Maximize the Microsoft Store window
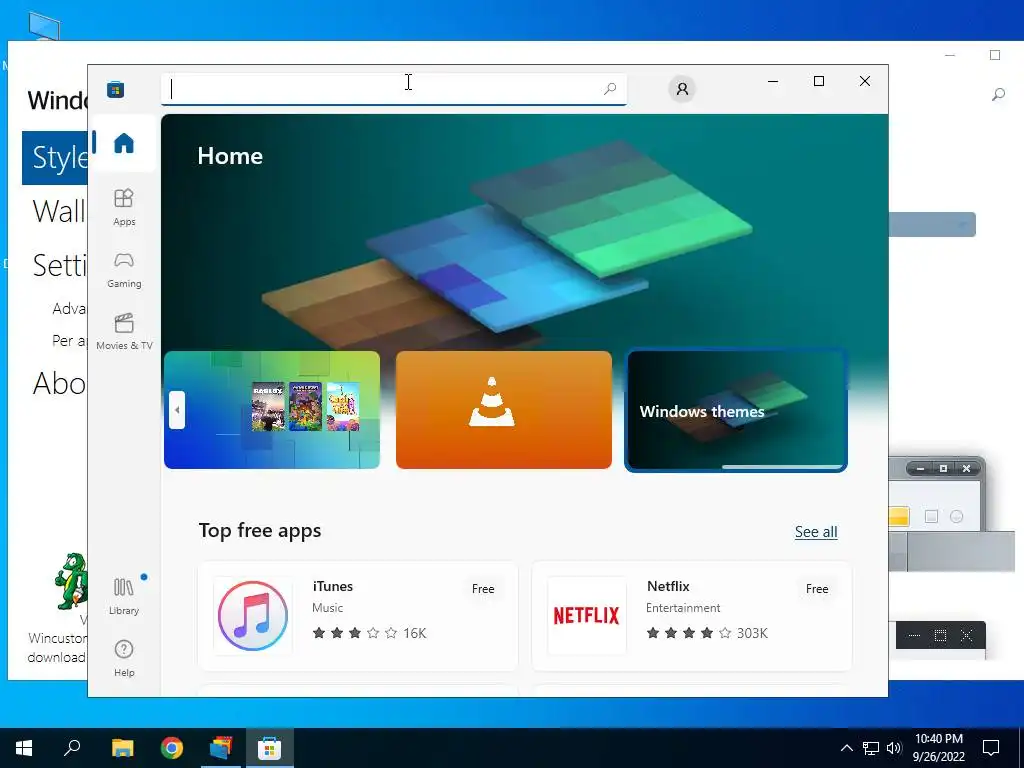The height and width of the screenshot is (768, 1024). coord(819,81)
